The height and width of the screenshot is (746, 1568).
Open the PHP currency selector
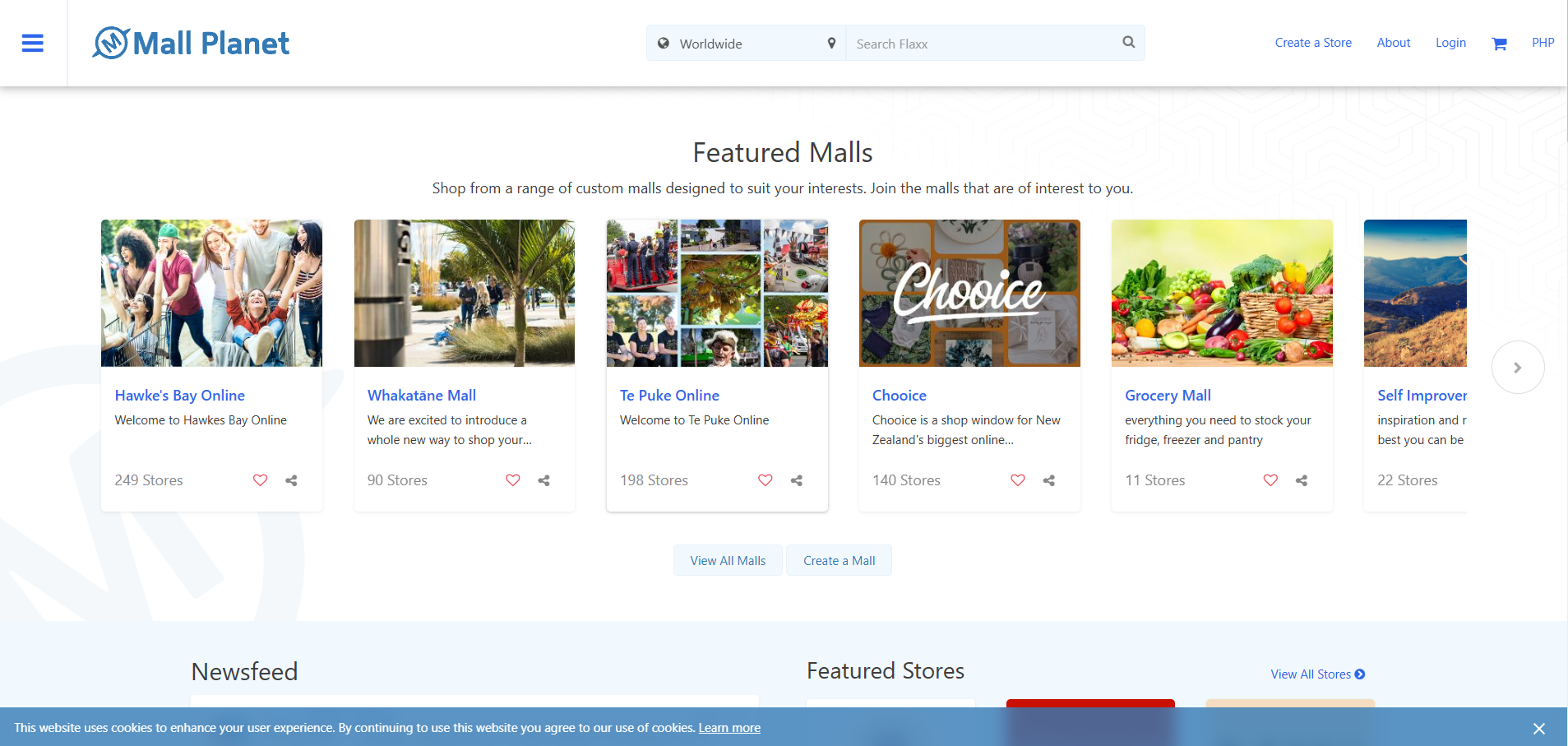(x=1543, y=43)
